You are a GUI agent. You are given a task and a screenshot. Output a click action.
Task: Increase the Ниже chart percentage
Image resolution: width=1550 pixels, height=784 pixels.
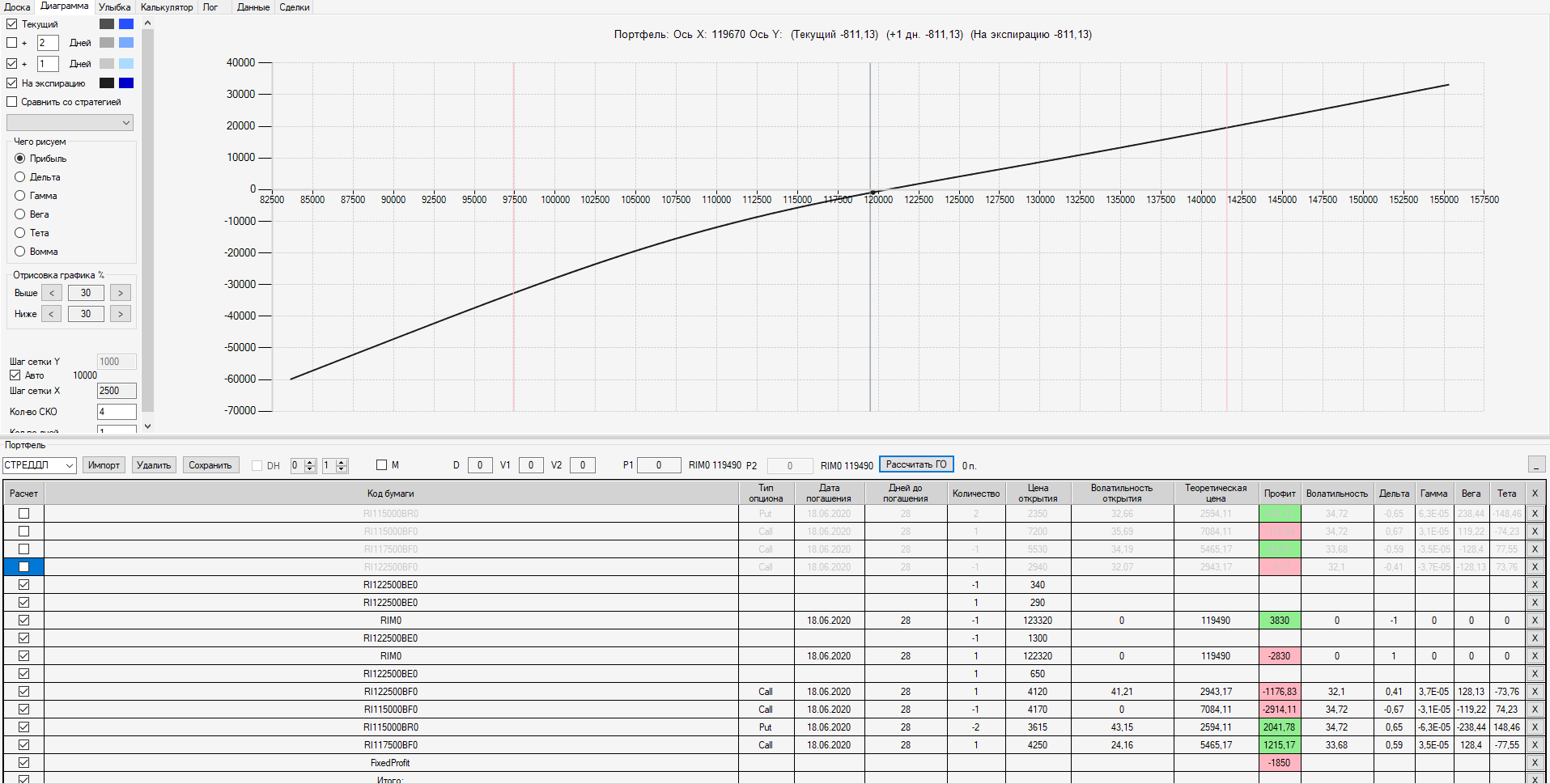[x=121, y=314]
